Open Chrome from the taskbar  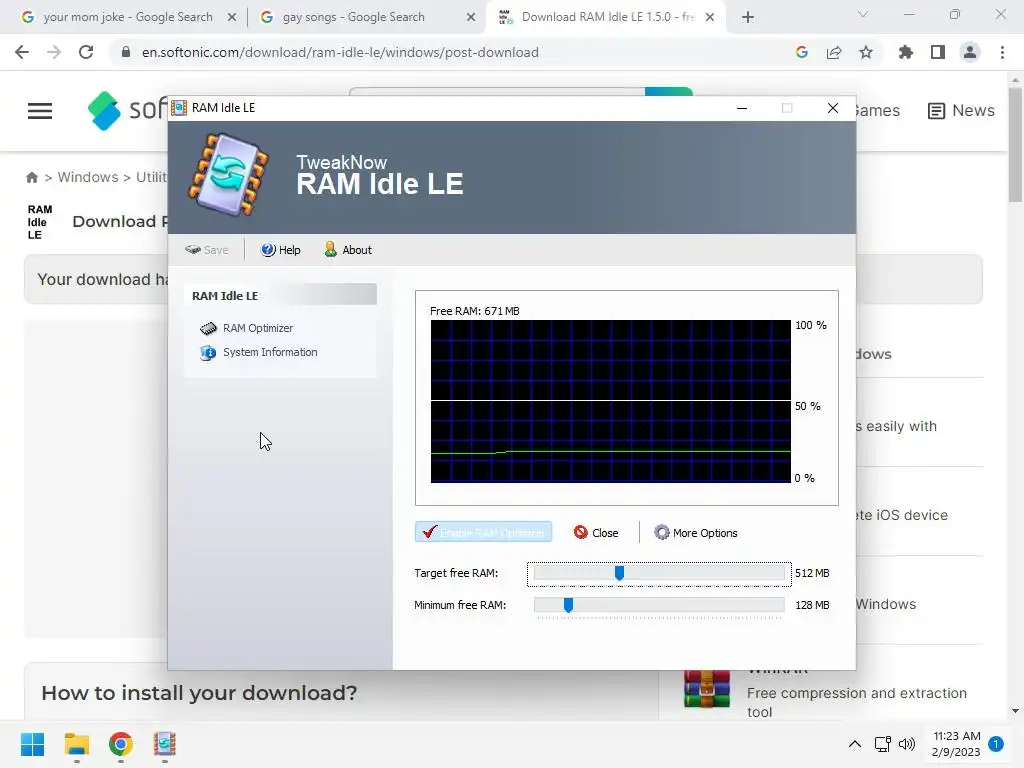coord(121,744)
